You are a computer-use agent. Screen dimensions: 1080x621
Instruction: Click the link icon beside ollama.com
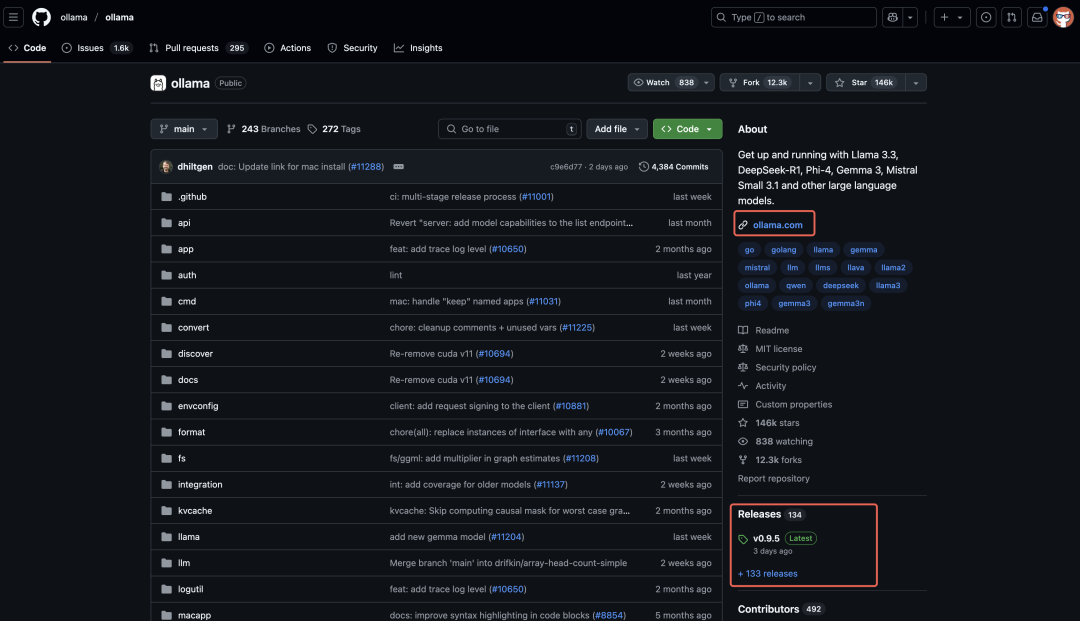pos(742,225)
